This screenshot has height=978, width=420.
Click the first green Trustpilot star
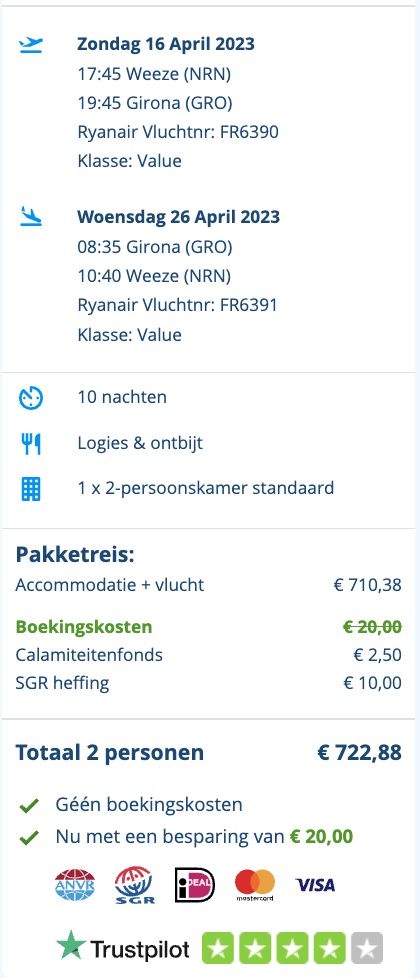218,948
